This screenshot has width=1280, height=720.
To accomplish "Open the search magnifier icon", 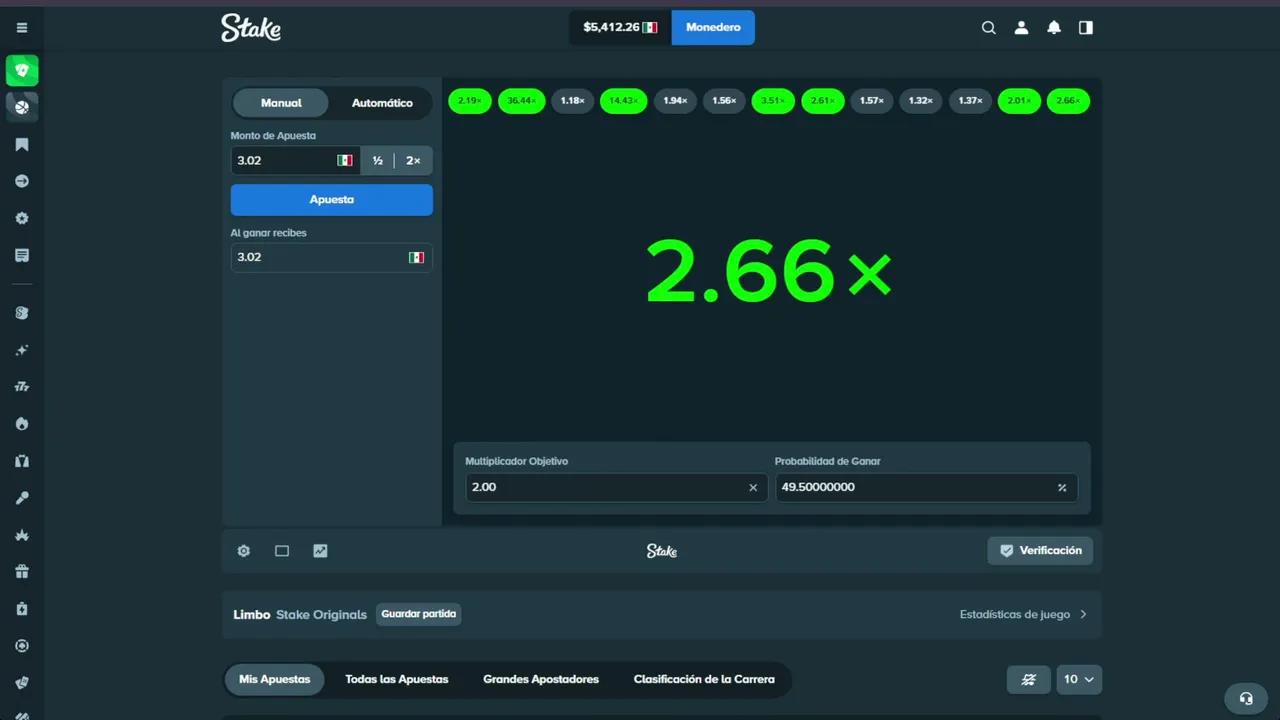I will (989, 28).
